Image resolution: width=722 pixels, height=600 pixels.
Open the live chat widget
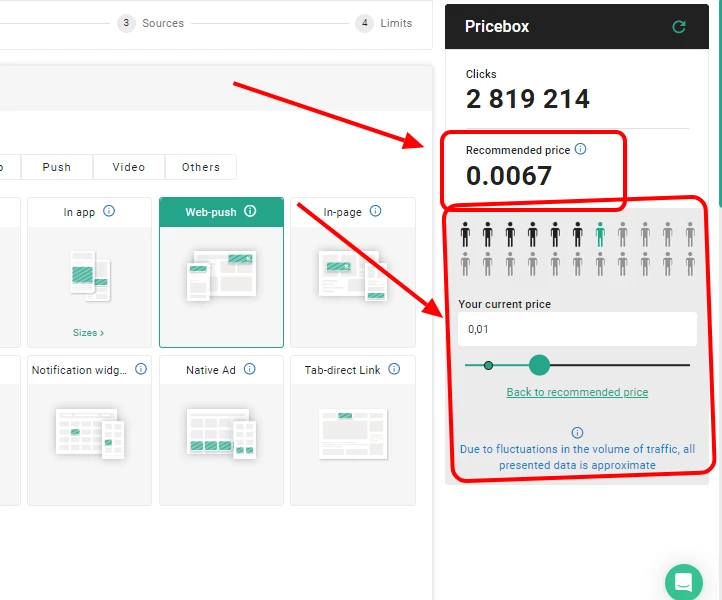click(684, 582)
